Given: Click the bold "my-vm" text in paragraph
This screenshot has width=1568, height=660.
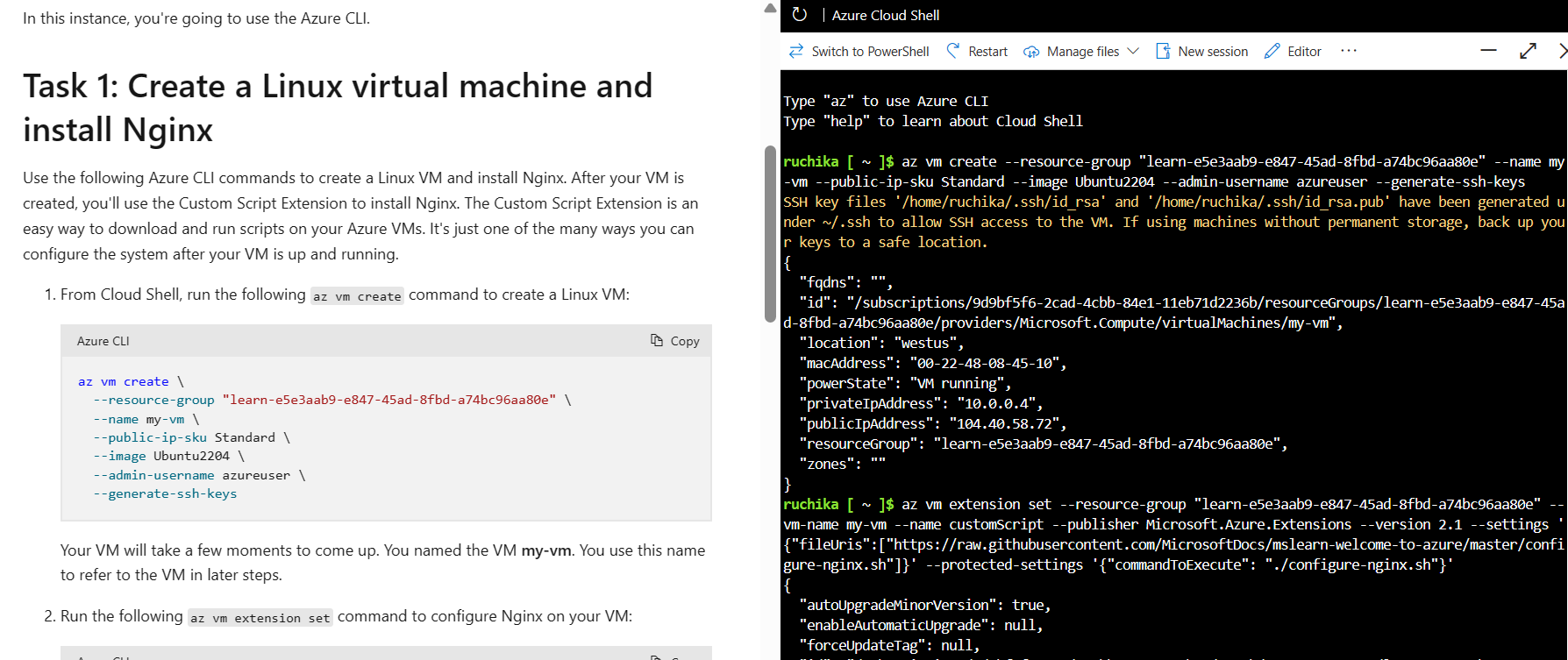Looking at the screenshot, I should 545,550.
